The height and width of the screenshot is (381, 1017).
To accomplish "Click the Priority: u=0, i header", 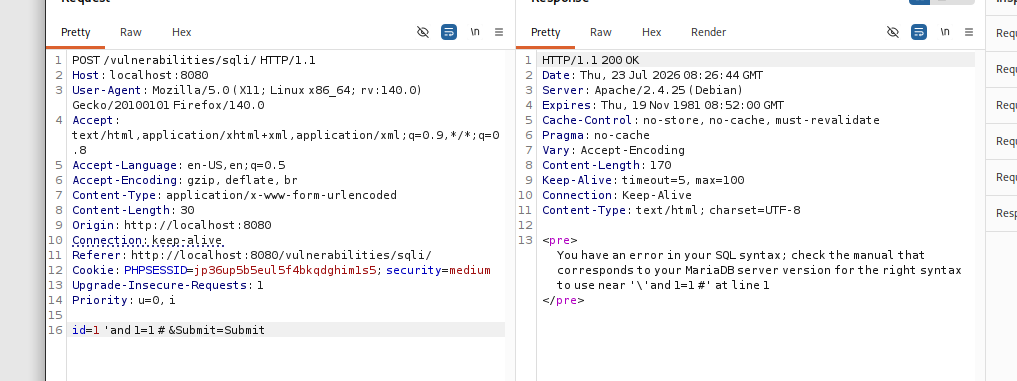I will click(x=124, y=300).
